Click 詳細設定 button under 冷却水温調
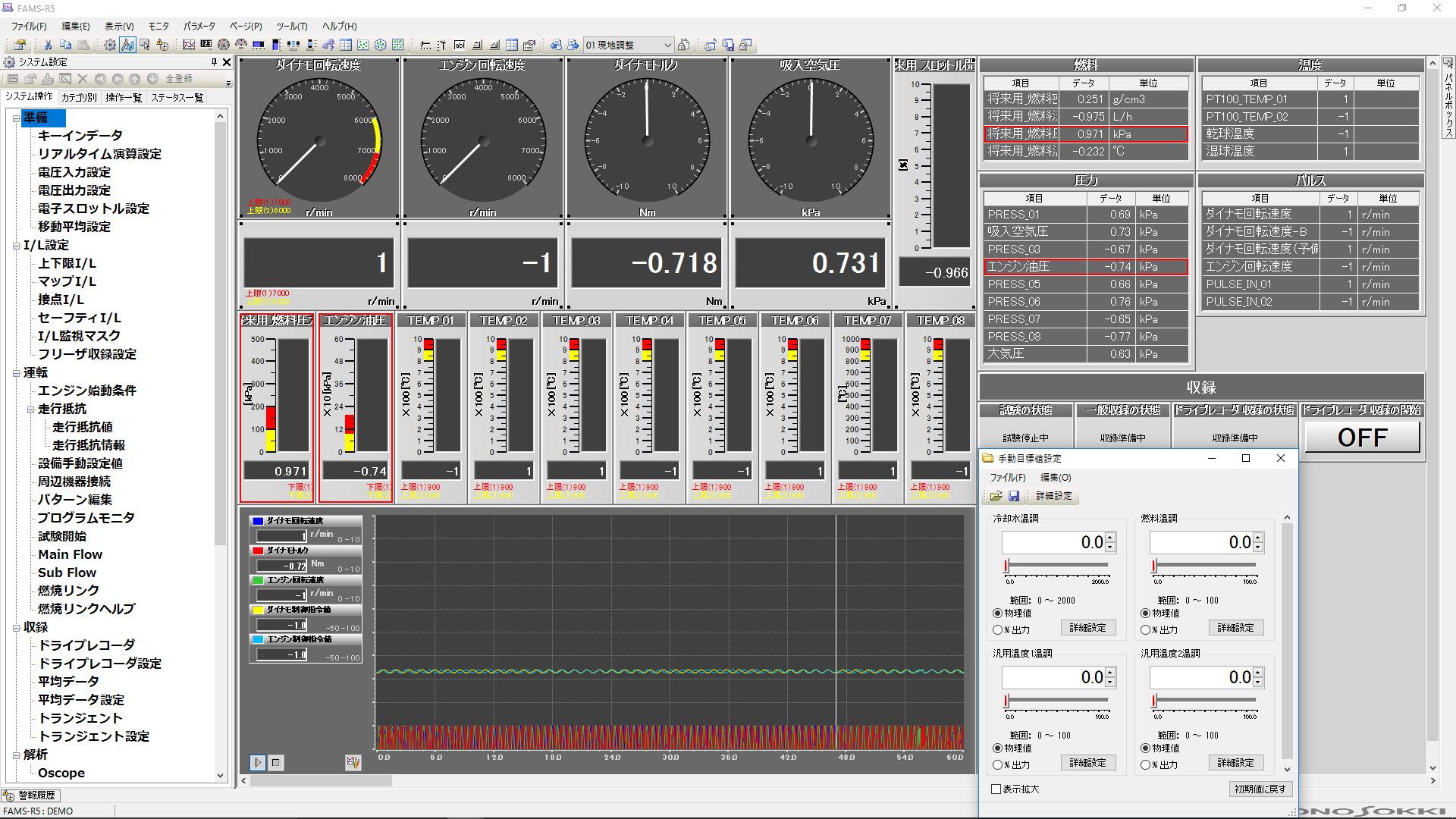The height and width of the screenshot is (819, 1456). 1087,628
